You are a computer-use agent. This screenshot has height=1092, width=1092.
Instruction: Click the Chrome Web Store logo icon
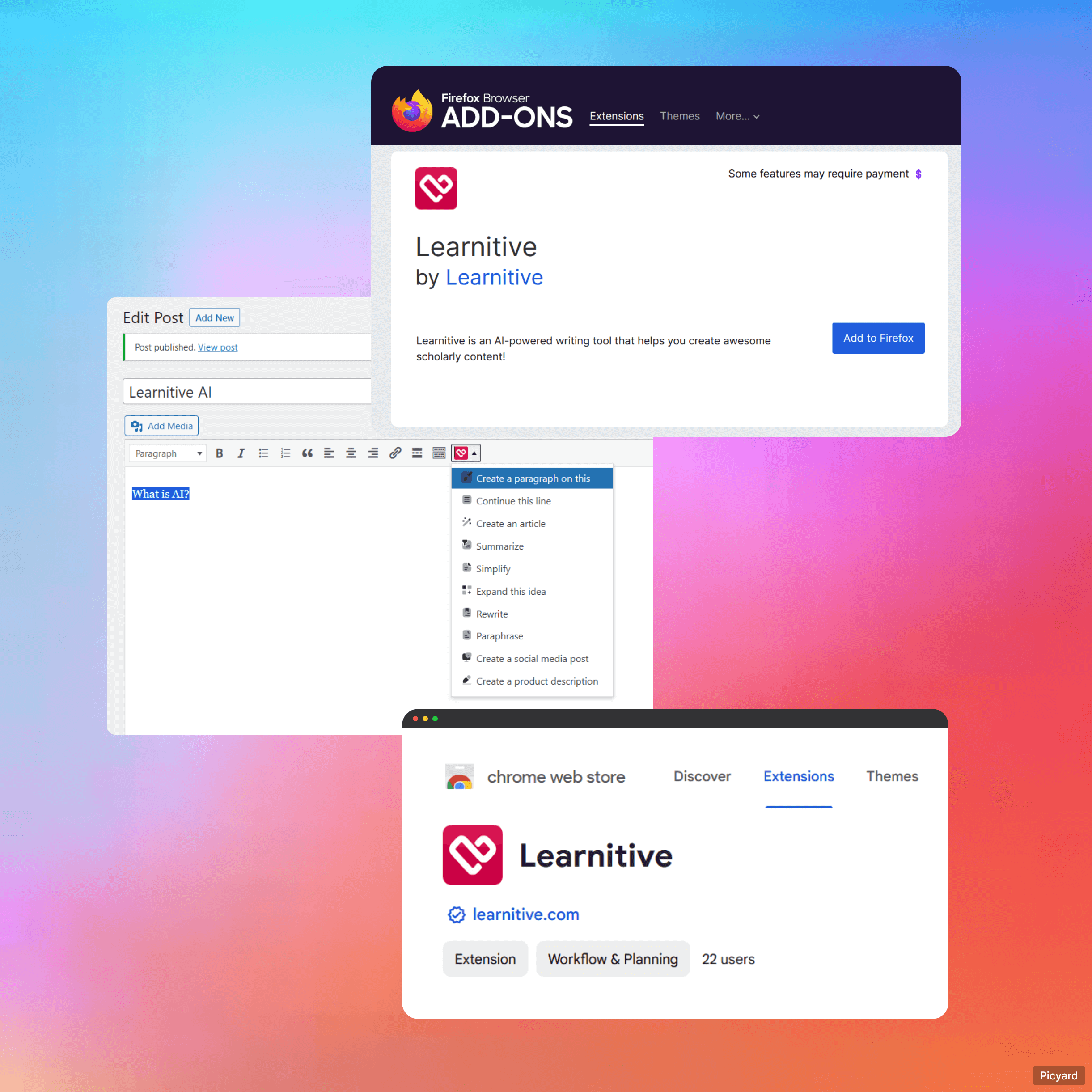click(460, 777)
